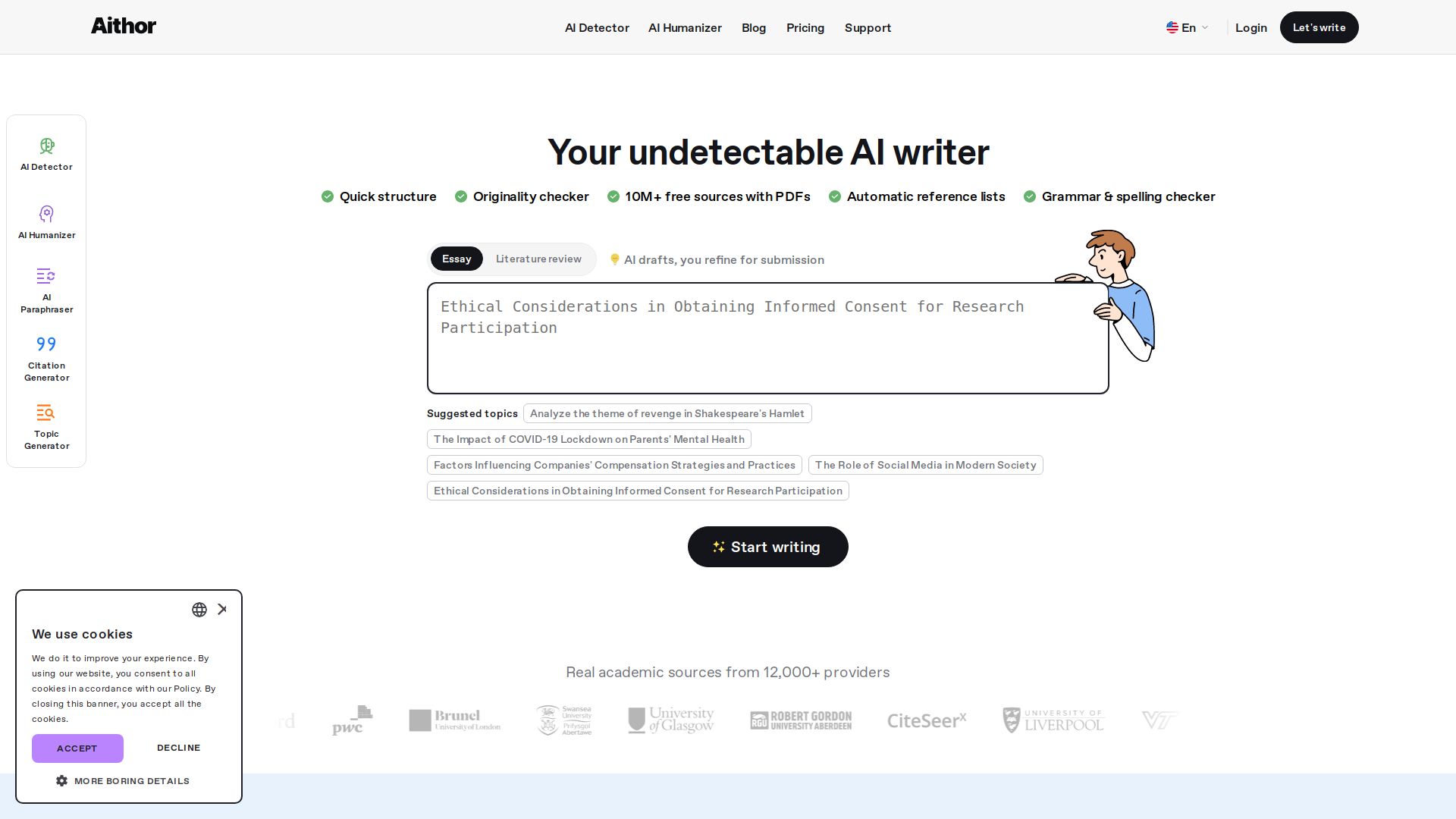Go to Support in the top menu

pos(868,28)
